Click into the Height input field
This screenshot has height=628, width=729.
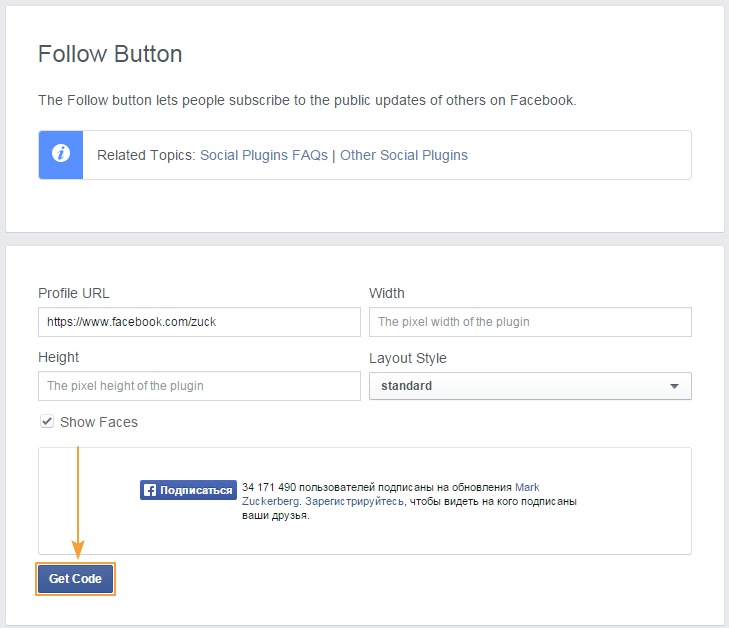tap(199, 386)
